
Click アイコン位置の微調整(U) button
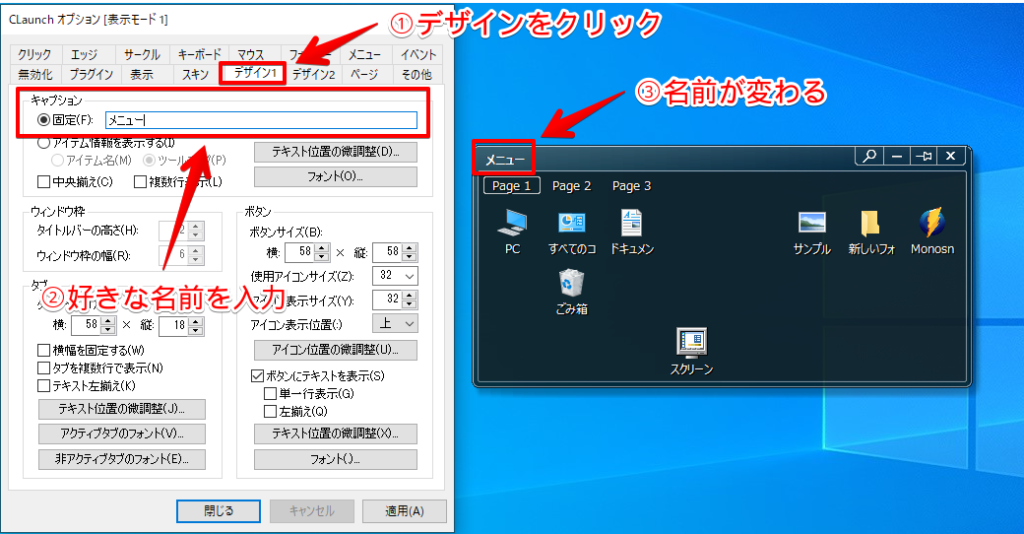click(x=336, y=350)
